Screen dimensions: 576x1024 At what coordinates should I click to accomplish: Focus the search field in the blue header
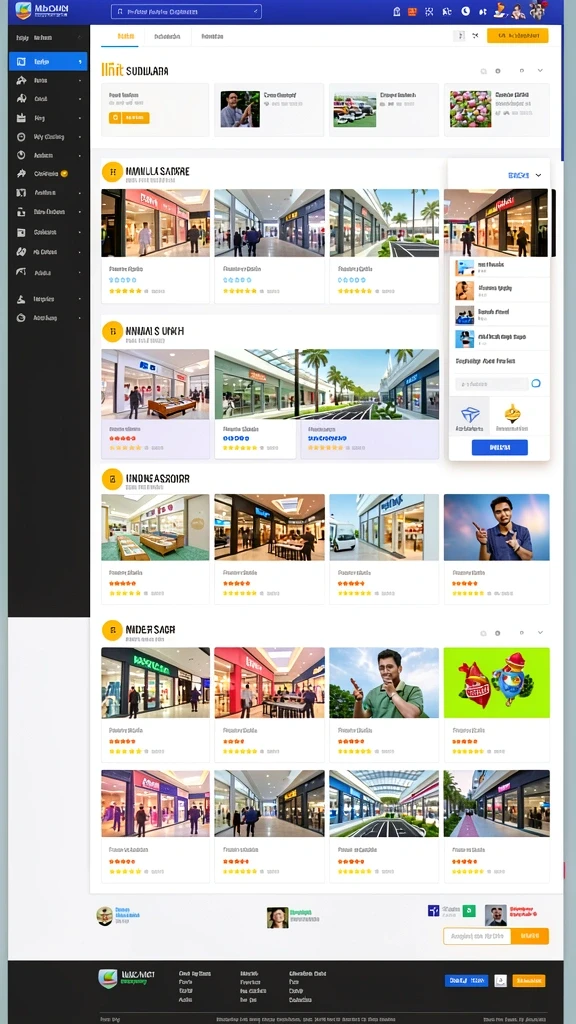186,12
